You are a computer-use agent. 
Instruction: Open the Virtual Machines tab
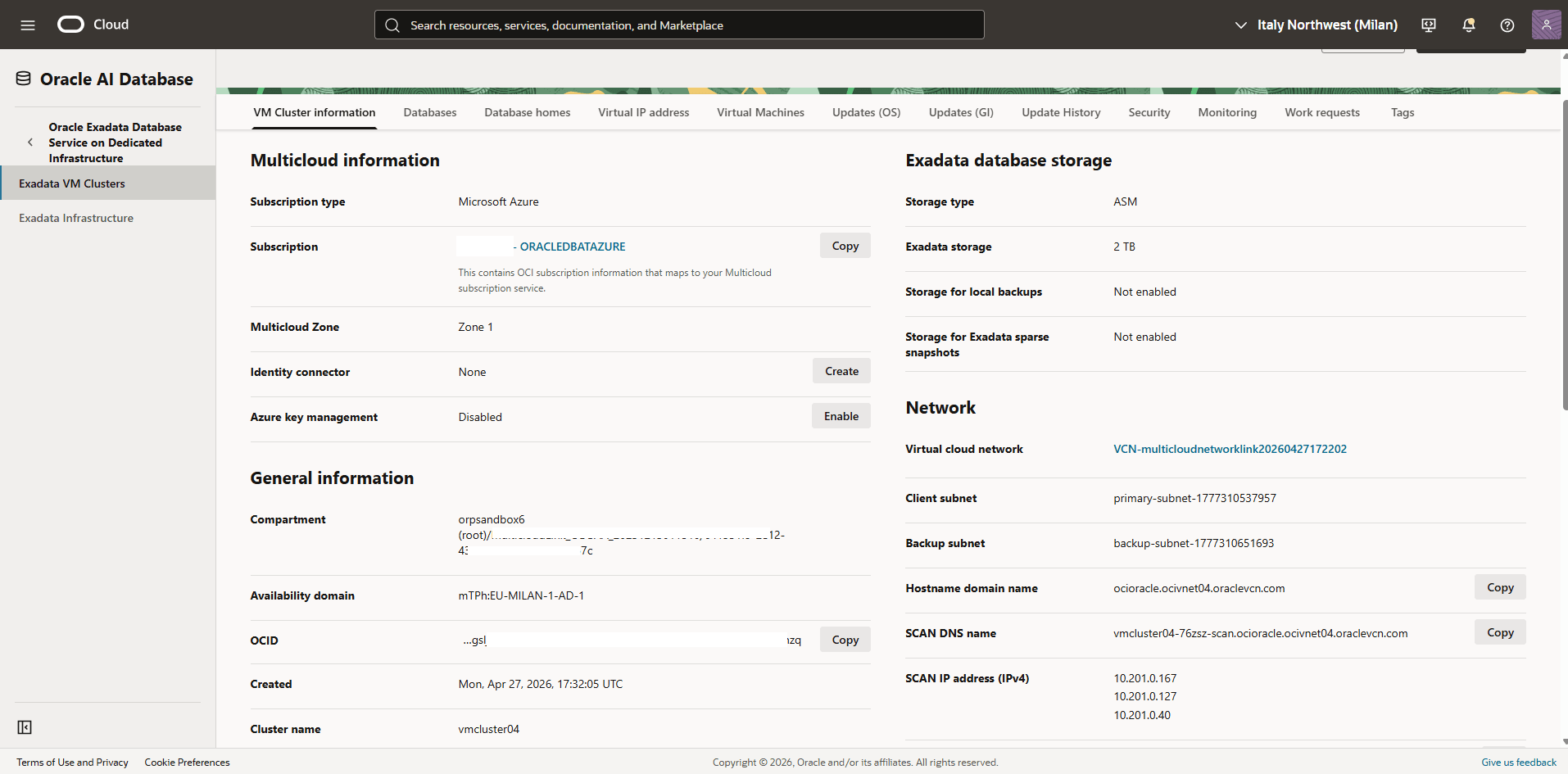[761, 112]
